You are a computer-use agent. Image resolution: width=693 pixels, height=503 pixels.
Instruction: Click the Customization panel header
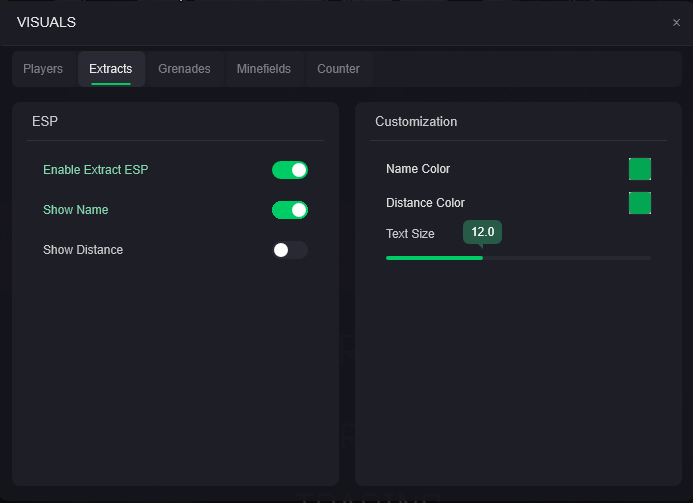tap(416, 121)
